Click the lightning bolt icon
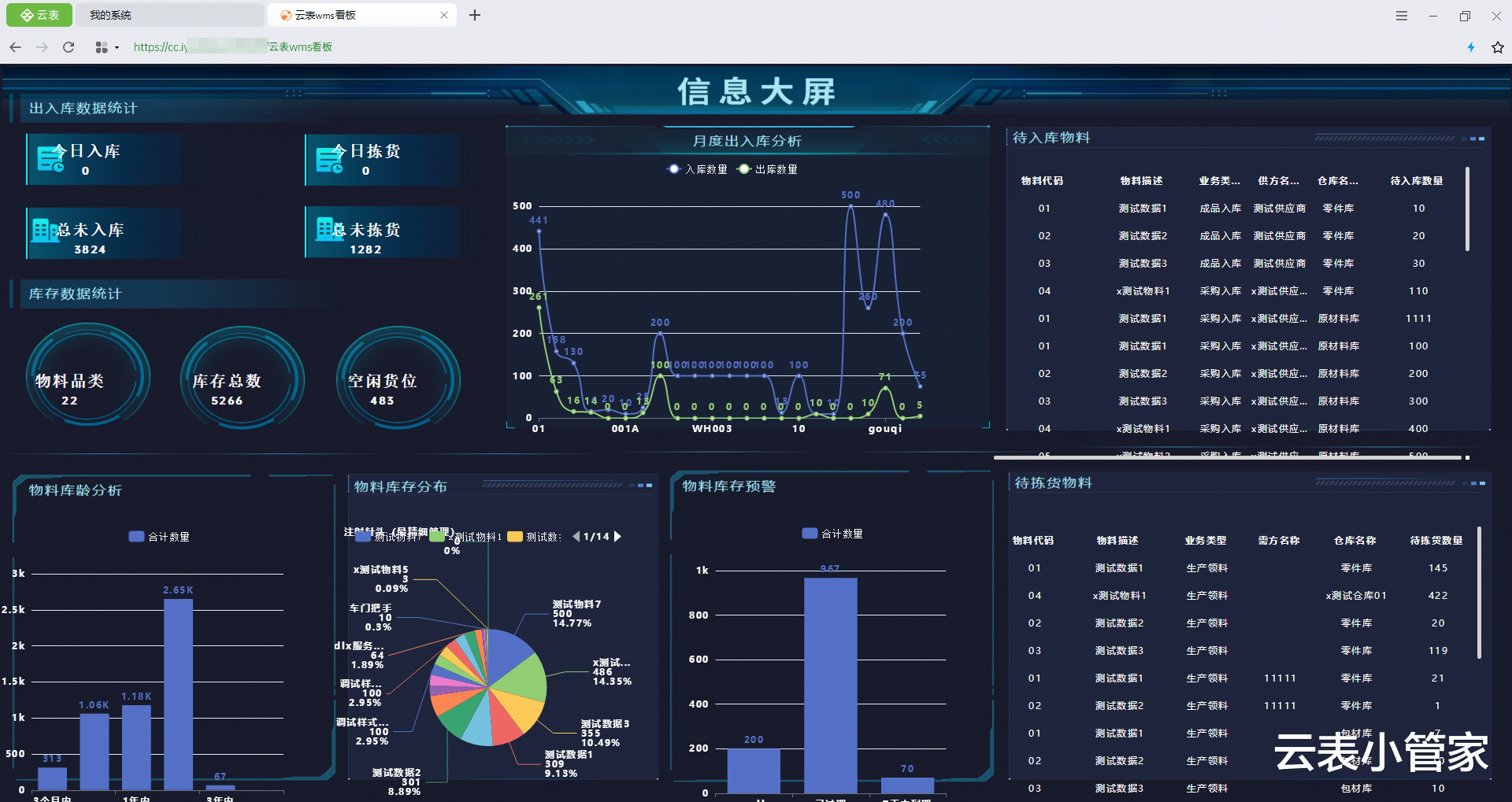1512x802 pixels. 1470,47
